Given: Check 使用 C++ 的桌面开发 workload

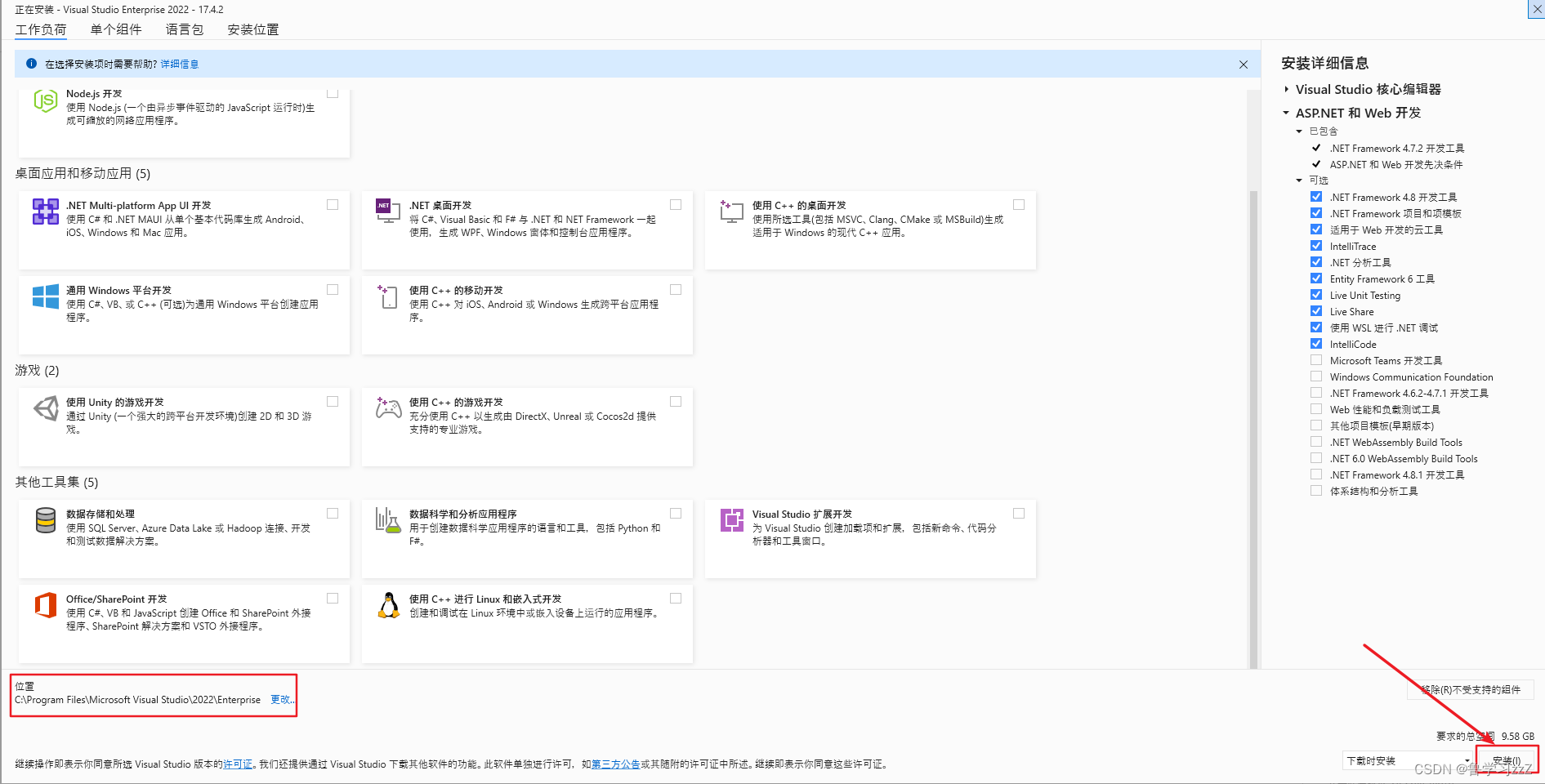Looking at the screenshot, I should 1019,205.
